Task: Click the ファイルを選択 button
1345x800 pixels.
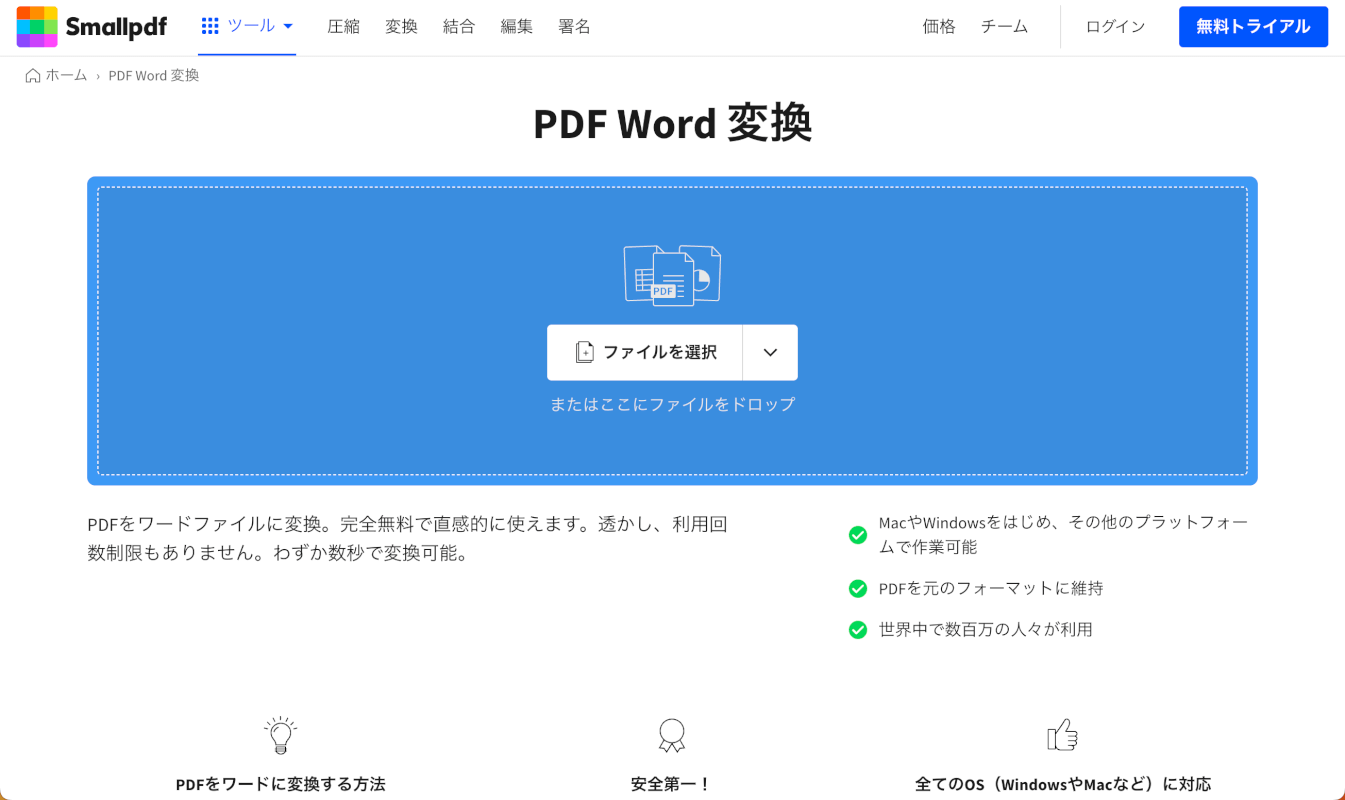Action: pyautogui.click(x=645, y=352)
